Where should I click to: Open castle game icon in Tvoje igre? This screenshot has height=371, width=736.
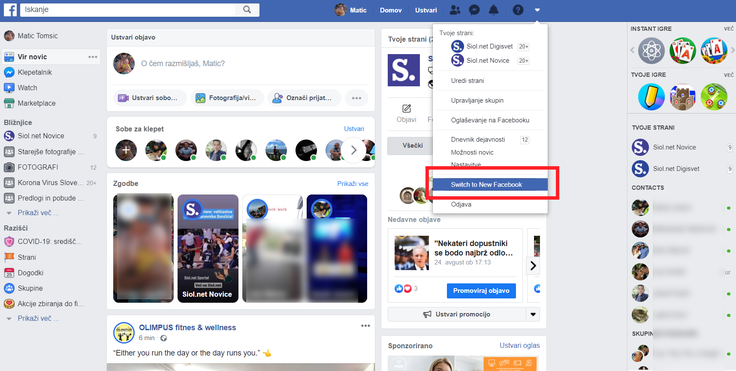pyautogui.click(x=682, y=97)
